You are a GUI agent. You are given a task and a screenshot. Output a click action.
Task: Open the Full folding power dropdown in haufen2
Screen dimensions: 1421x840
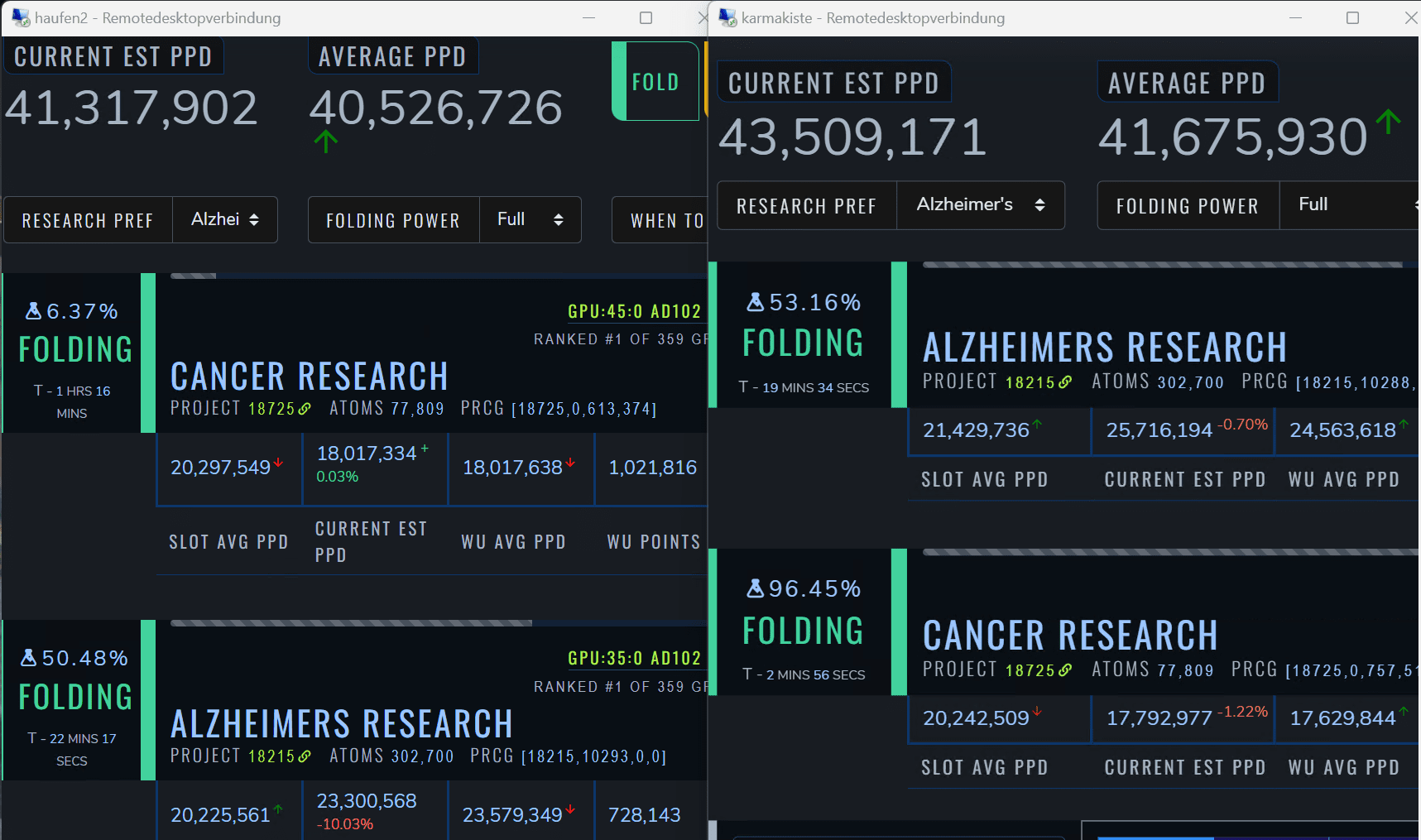(x=530, y=219)
